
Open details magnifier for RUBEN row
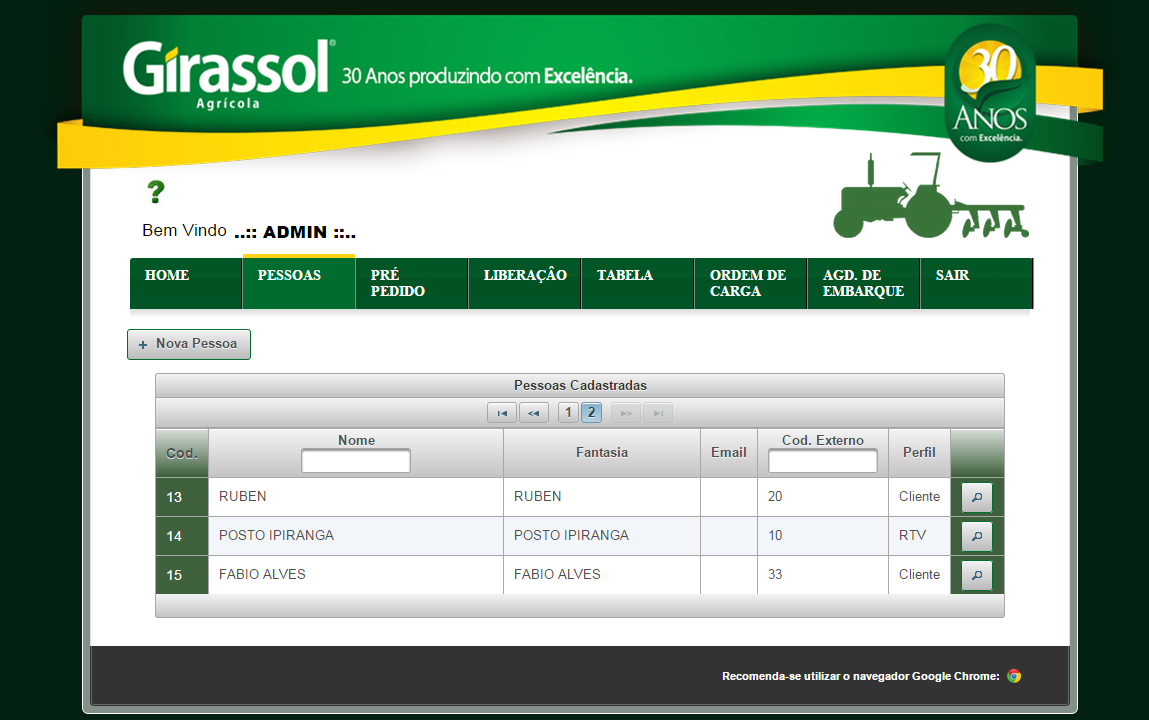976,497
